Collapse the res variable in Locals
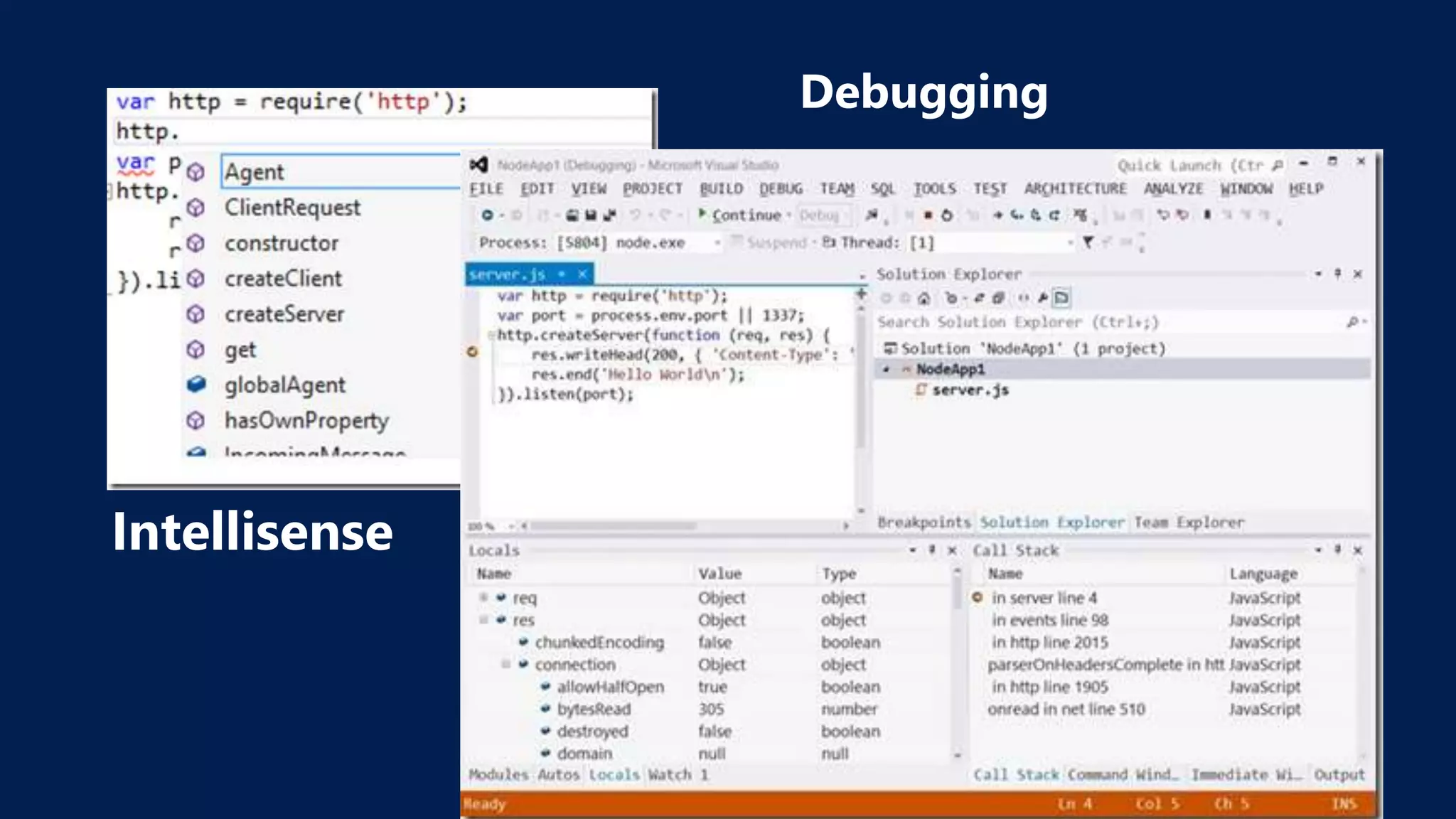The height and width of the screenshot is (819, 1456). pyautogui.click(x=483, y=620)
